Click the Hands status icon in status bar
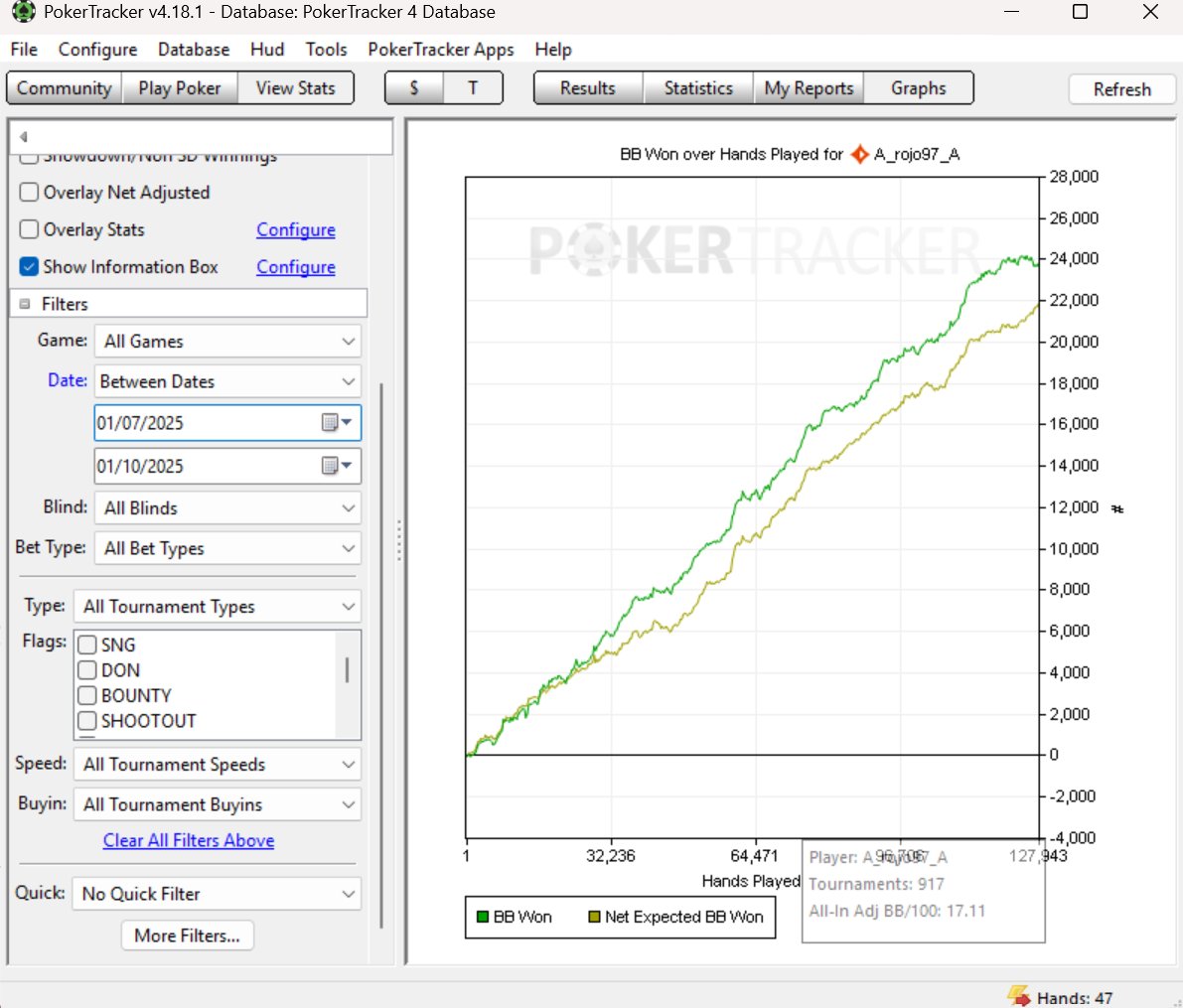 pyautogui.click(x=1018, y=996)
